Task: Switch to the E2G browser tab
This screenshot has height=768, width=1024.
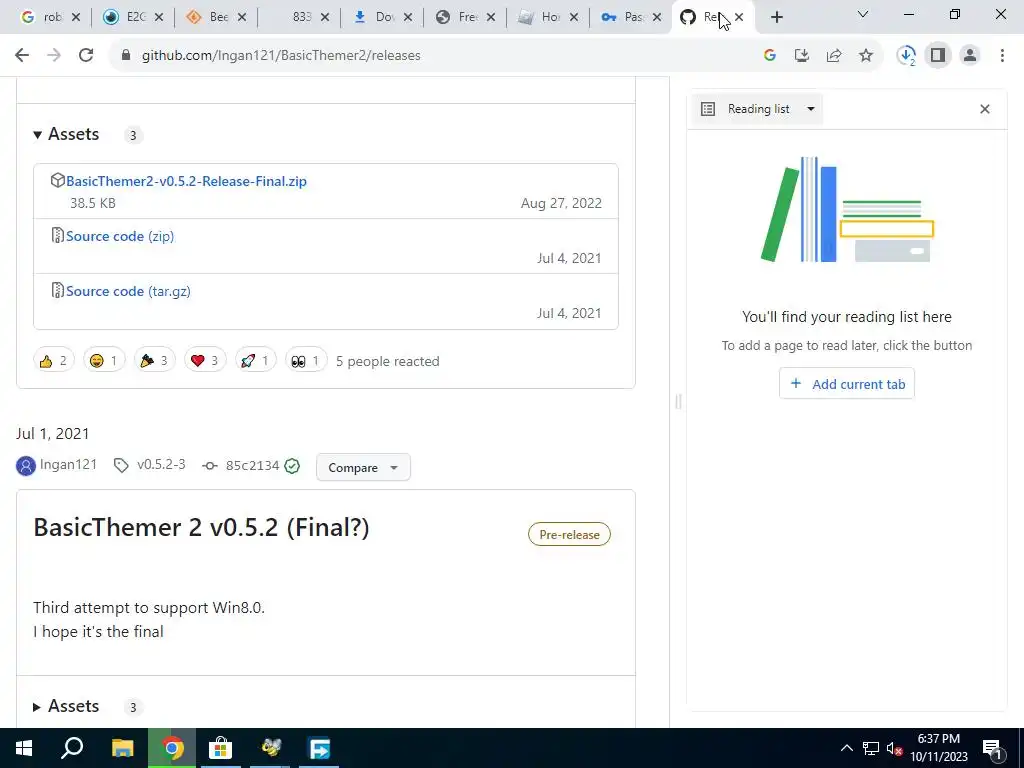Action: coord(128,17)
